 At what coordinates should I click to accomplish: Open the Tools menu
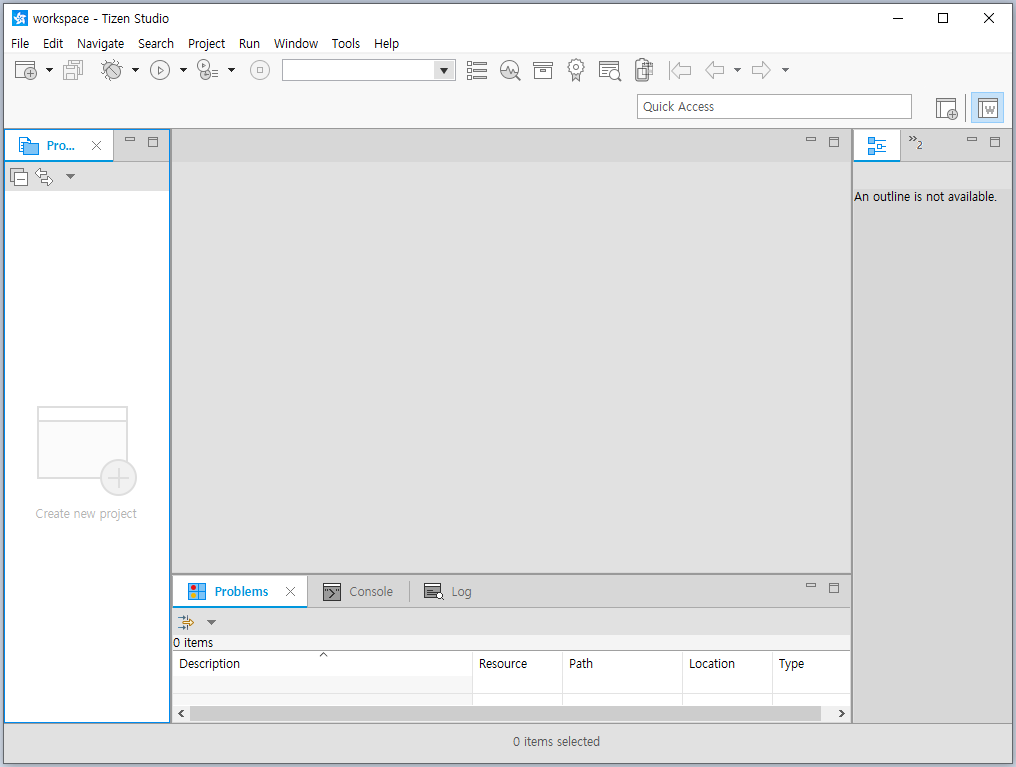(346, 43)
